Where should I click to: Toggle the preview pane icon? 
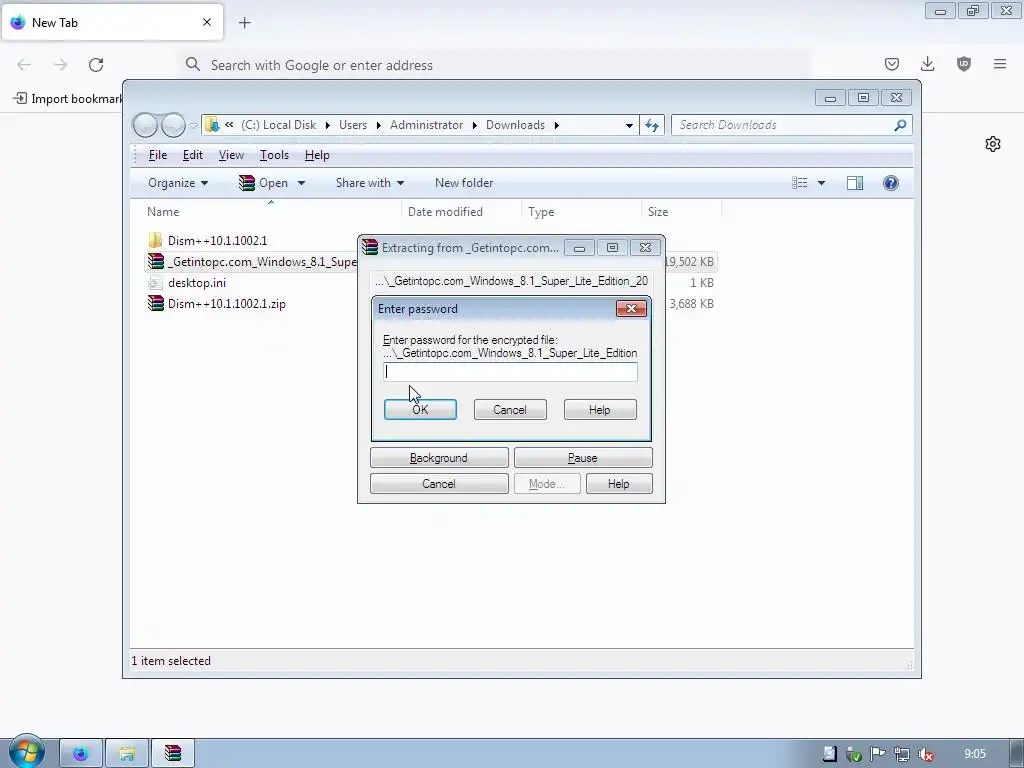(x=855, y=183)
